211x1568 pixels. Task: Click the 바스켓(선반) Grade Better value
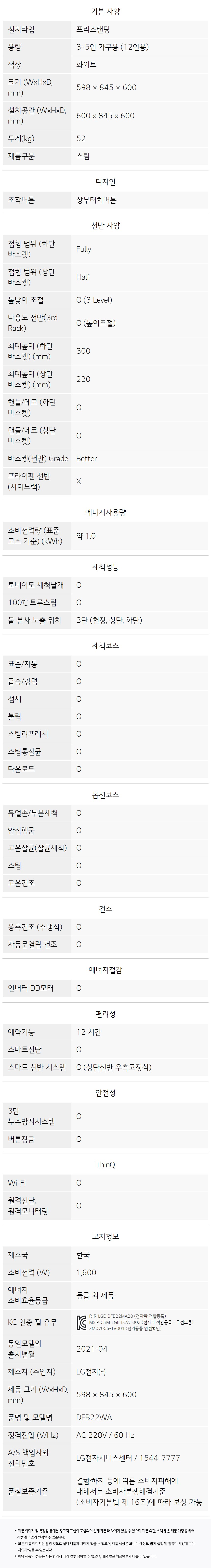point(86,458)
